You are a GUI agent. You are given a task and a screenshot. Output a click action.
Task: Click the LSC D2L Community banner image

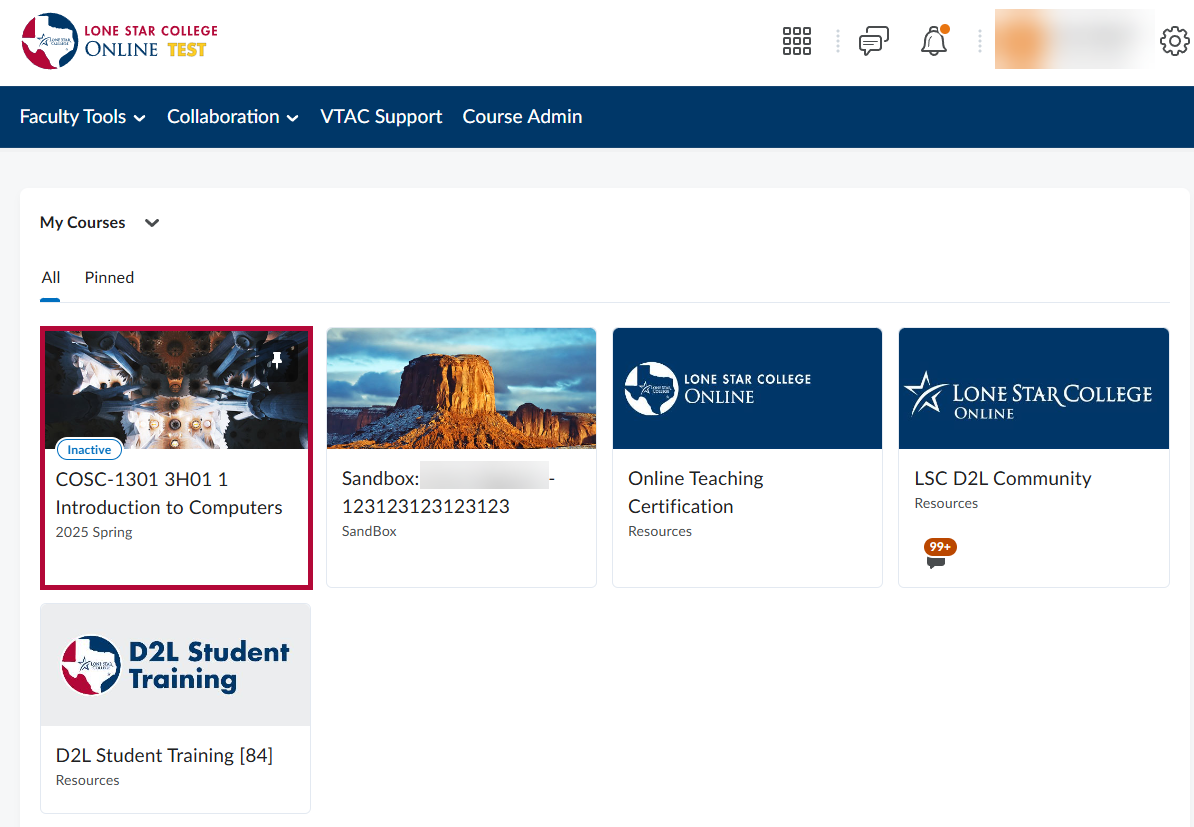tap(1033, 388)
